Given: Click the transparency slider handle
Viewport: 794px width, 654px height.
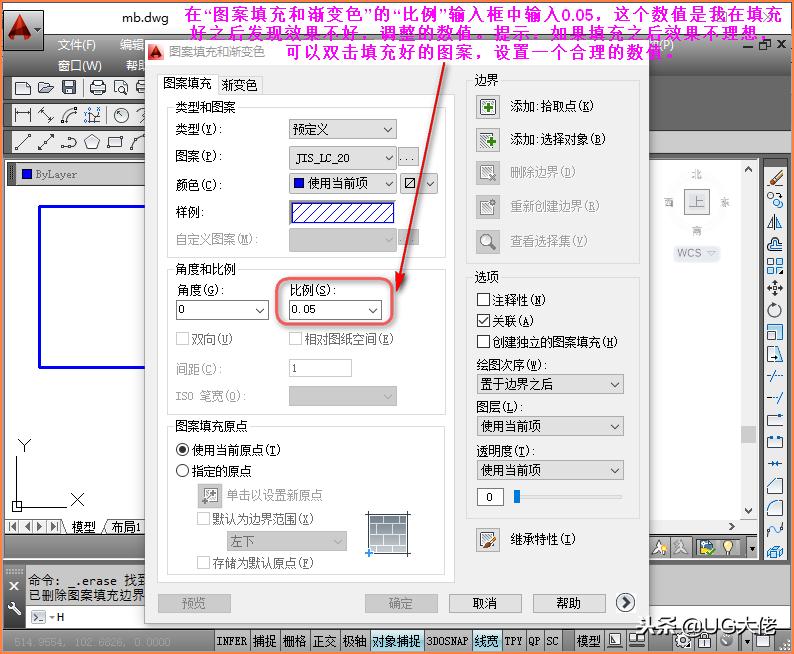Looking at the screenshot, I should pos(517,497).
